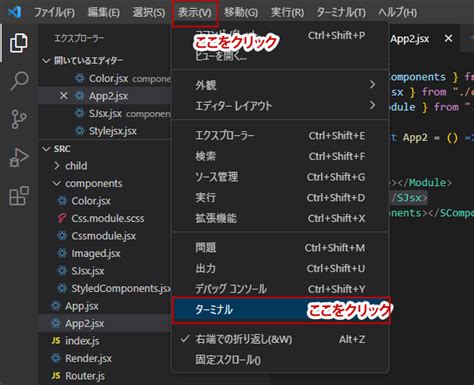The height and width of the screenshot is (385, 474).
Task: Open the ファイル(F) menu
Action: tap(54, 13)
